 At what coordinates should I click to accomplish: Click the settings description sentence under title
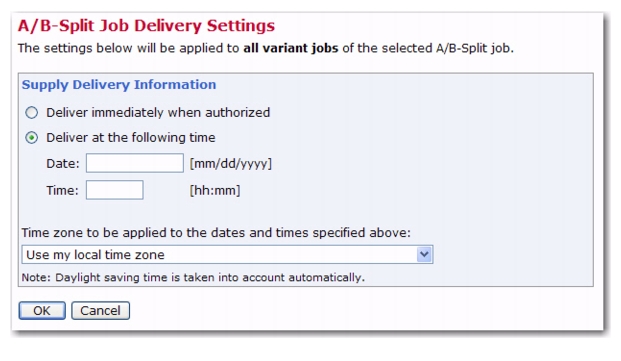pos(266,48)
